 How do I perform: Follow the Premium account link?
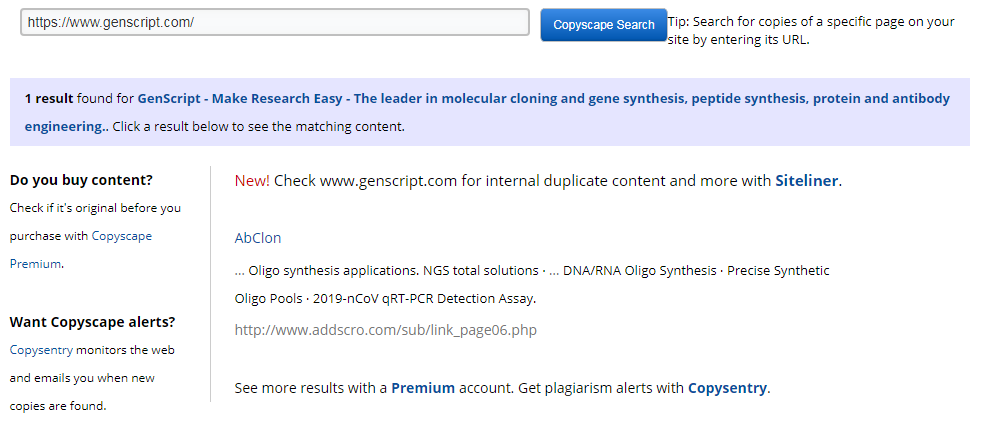point(422,388)
